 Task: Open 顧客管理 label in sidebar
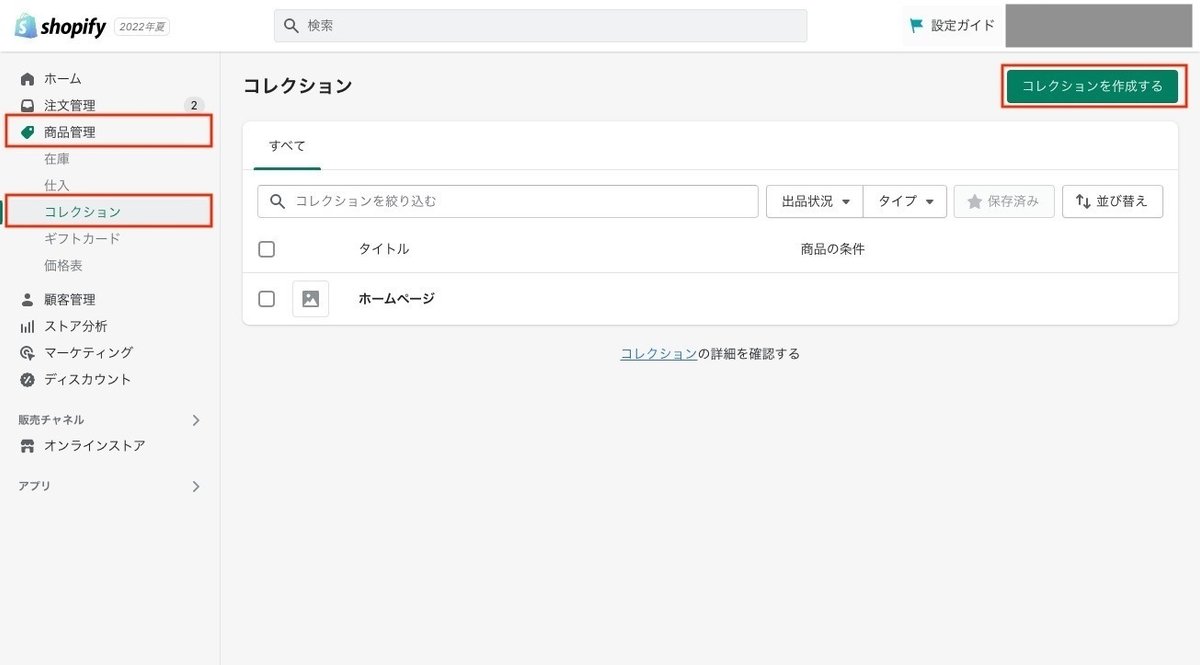pyautogui.click(x=70, y=299)
